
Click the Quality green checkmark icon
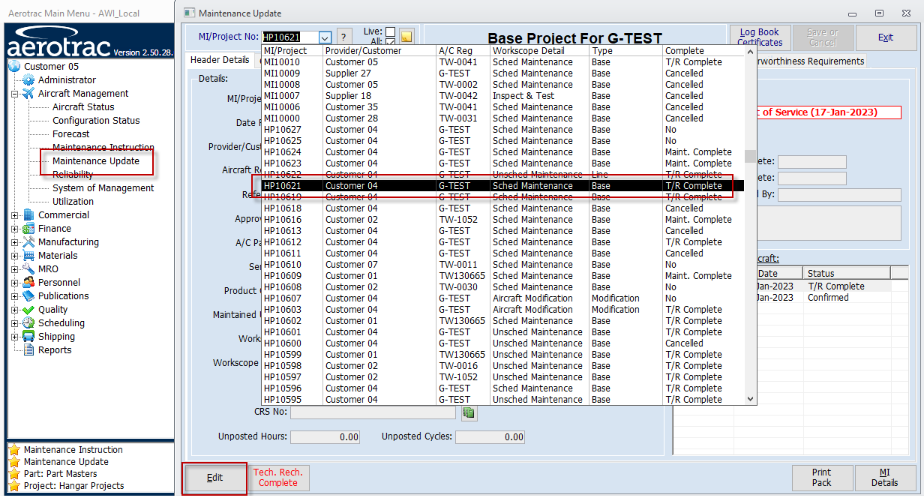pos(28,310)
